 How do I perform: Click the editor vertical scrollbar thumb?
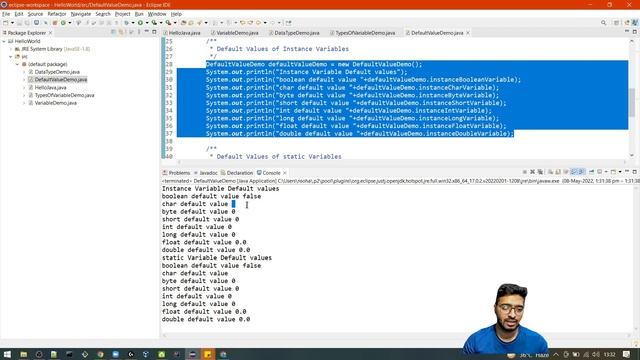point(632,103)
